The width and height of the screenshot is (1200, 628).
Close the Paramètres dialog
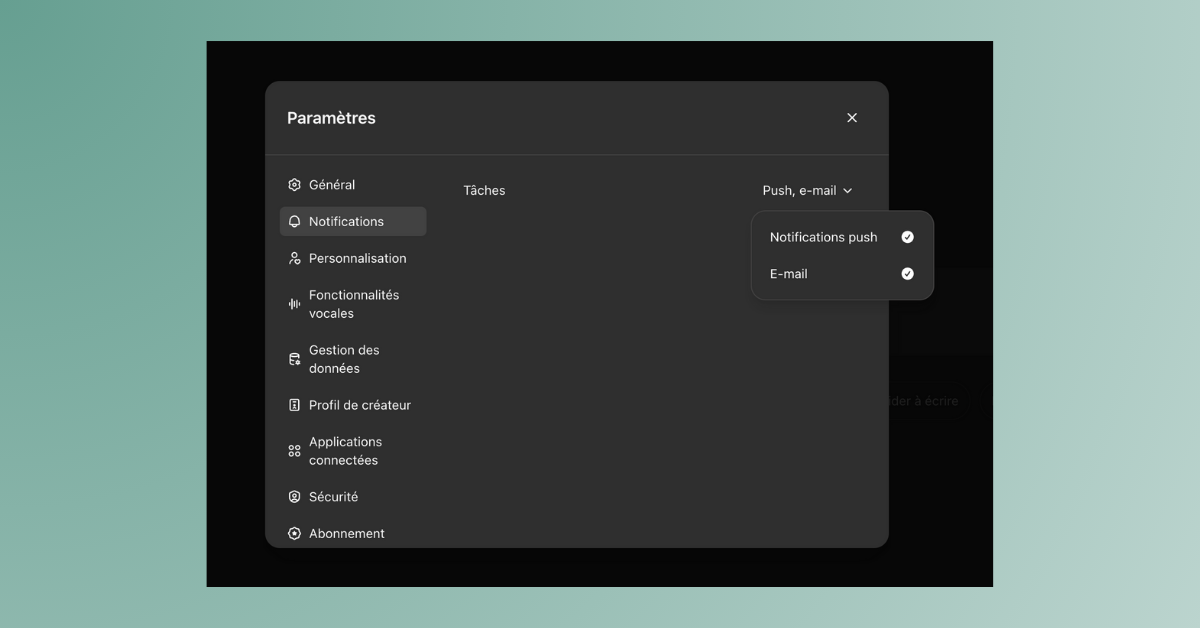point(852,118)
